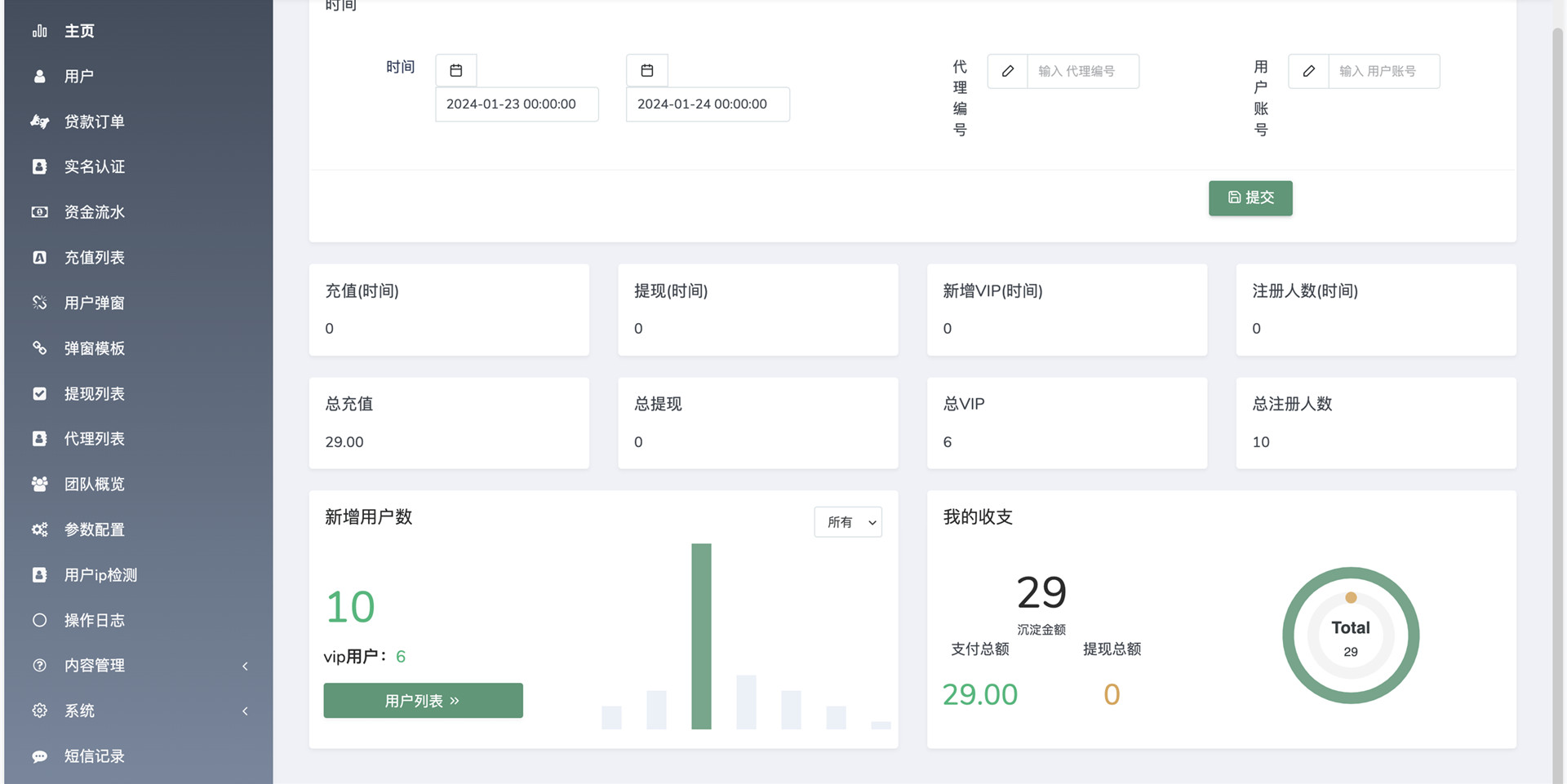Click the pencil icon beside 代理编号 field
The width and height of the screenshot is (1567, 784).
click(1008, 71)
